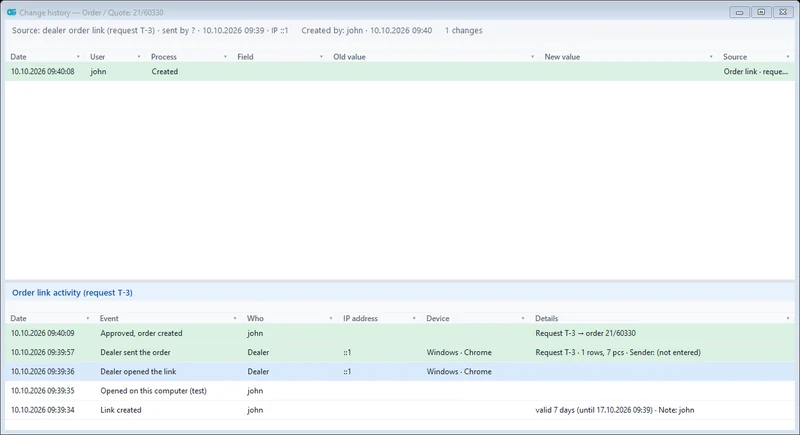The height and width of the screenshot is (435, 800).
Task: Open the Source column filter dropdown
Action: click(x=788, y=57)
